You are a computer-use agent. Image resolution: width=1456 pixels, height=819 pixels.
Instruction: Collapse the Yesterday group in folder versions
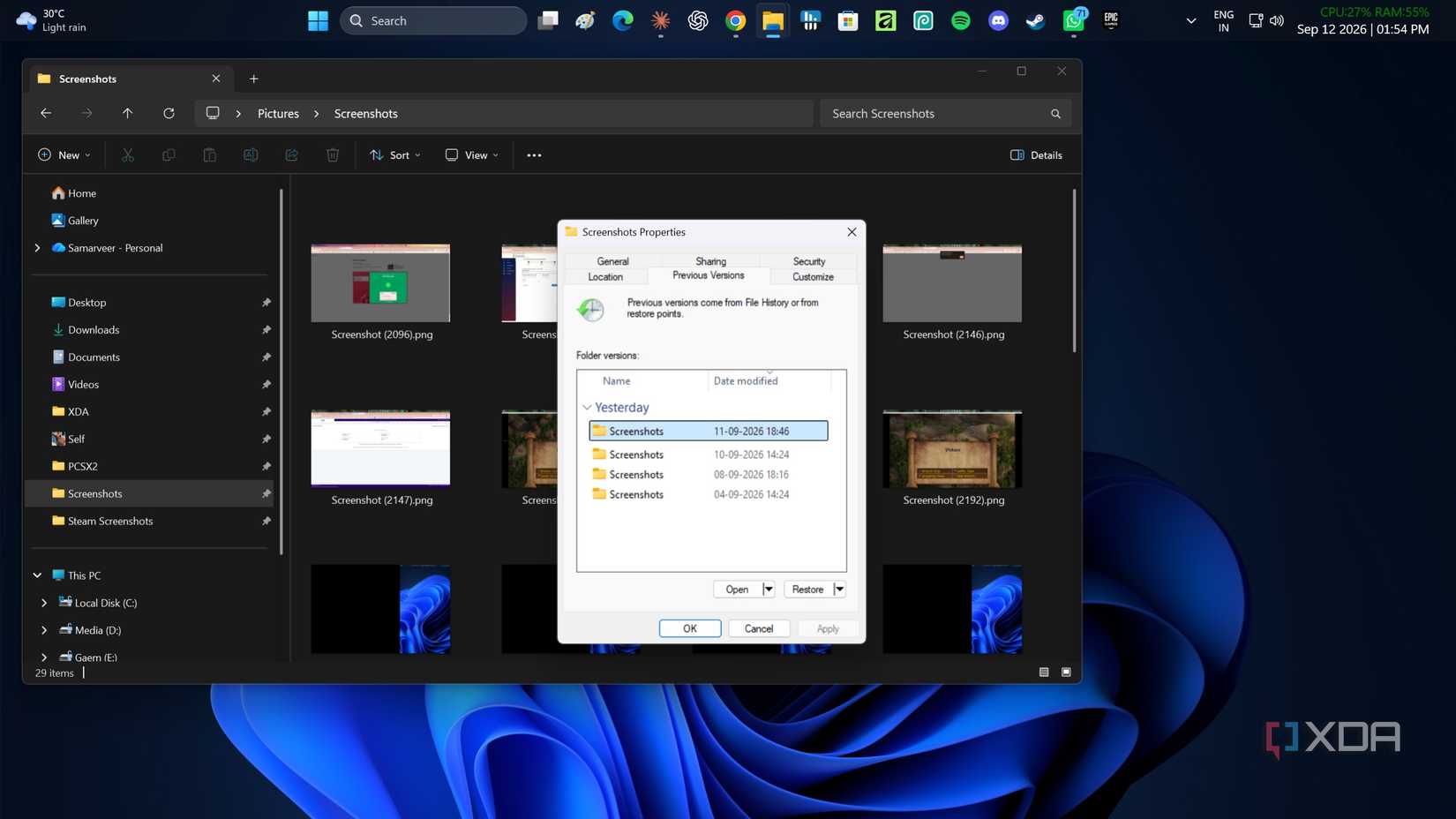(587, 408)
